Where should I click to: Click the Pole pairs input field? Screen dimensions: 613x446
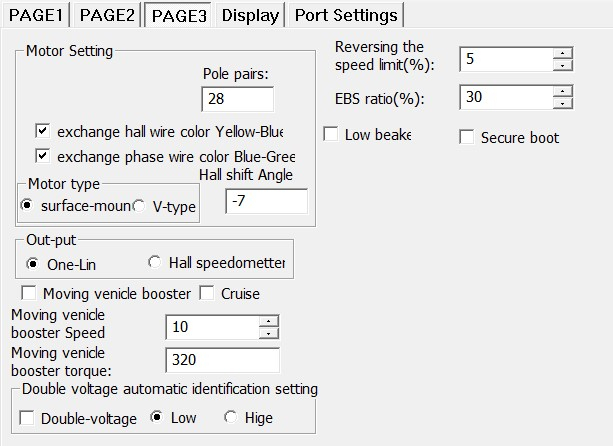point(237,99)
